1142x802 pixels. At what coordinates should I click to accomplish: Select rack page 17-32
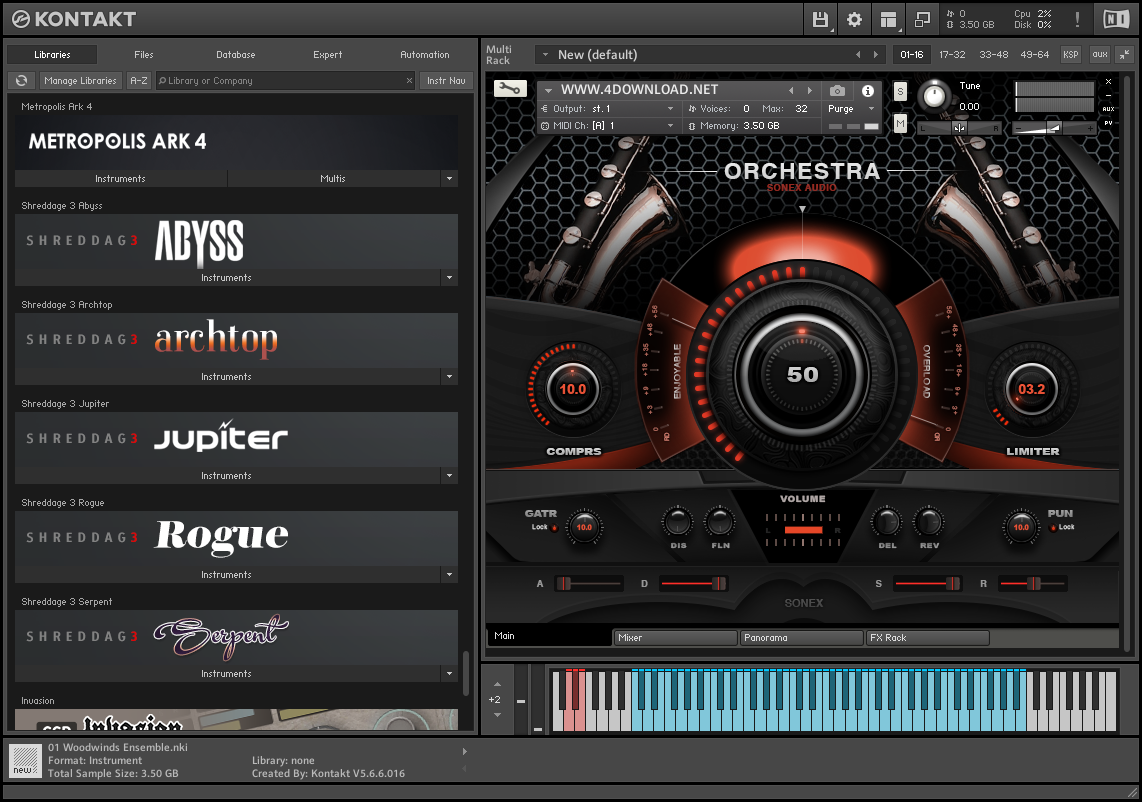pos(952,55)
